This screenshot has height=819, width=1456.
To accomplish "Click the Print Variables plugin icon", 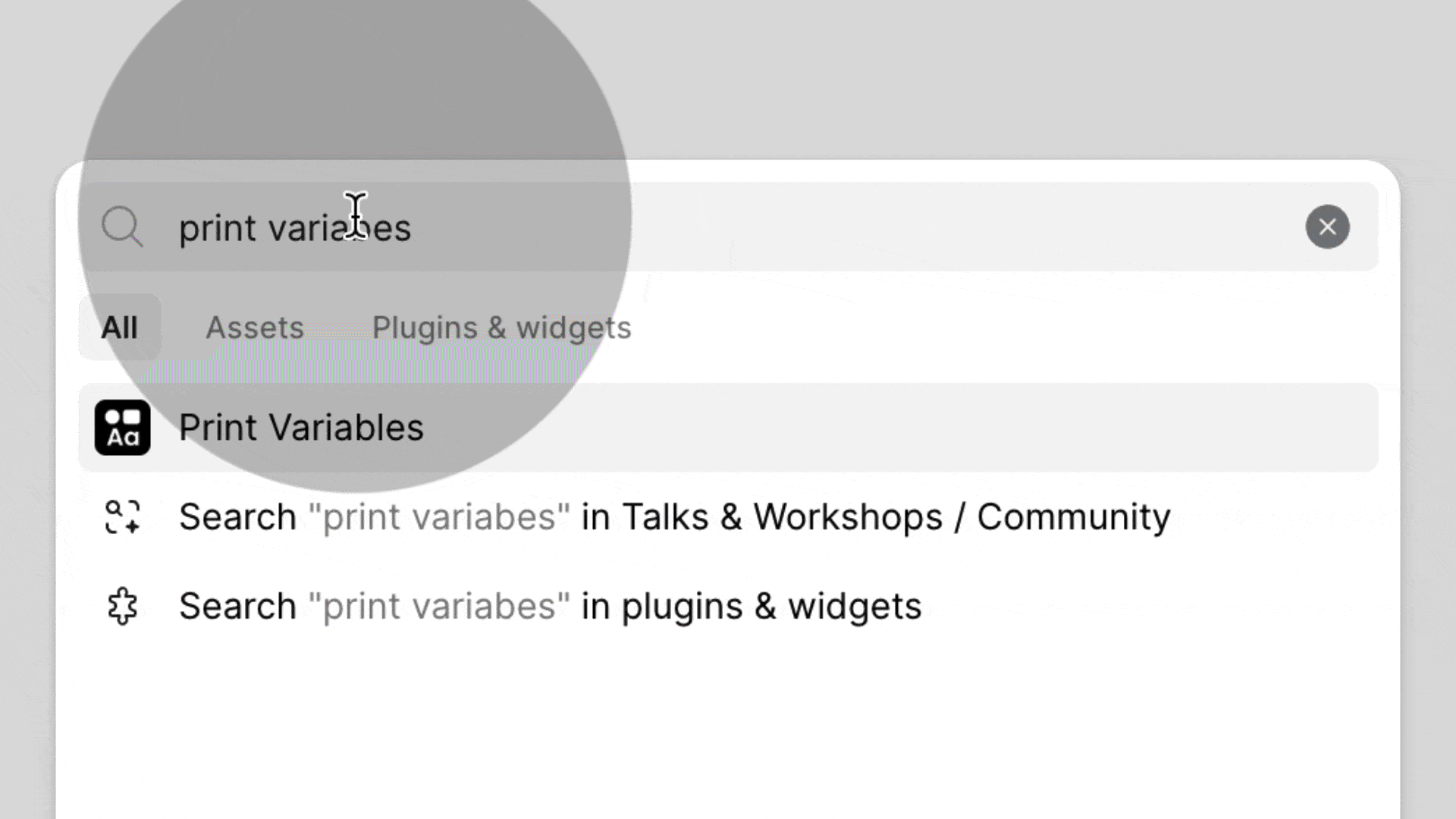I will (x=122, y=428).
